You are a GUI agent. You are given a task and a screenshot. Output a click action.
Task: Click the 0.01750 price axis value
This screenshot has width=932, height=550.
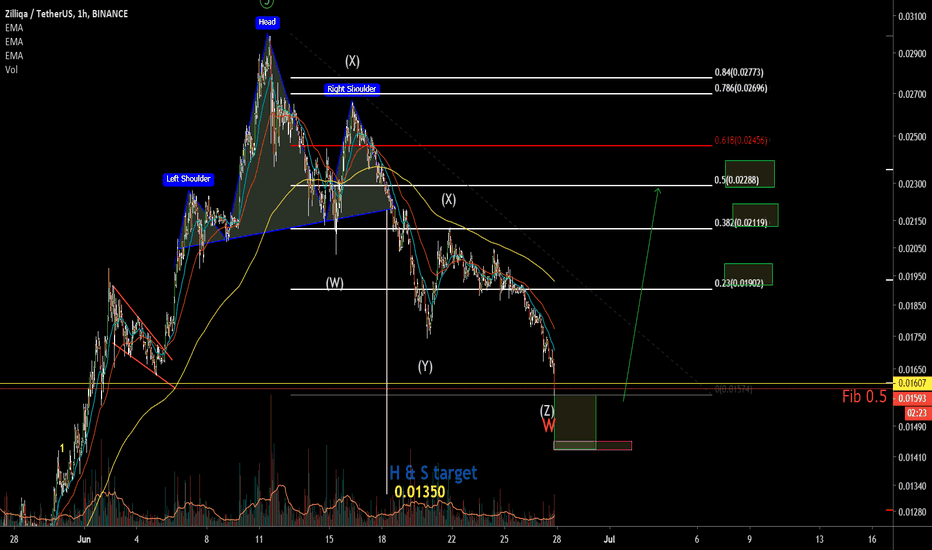pyautogui.click(x=912, y=337)
